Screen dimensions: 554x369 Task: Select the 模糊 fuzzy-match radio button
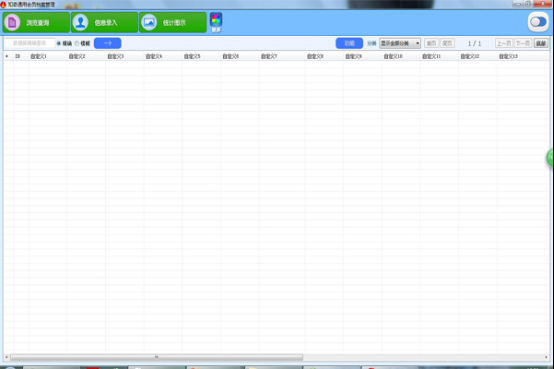tap(77, 43)
